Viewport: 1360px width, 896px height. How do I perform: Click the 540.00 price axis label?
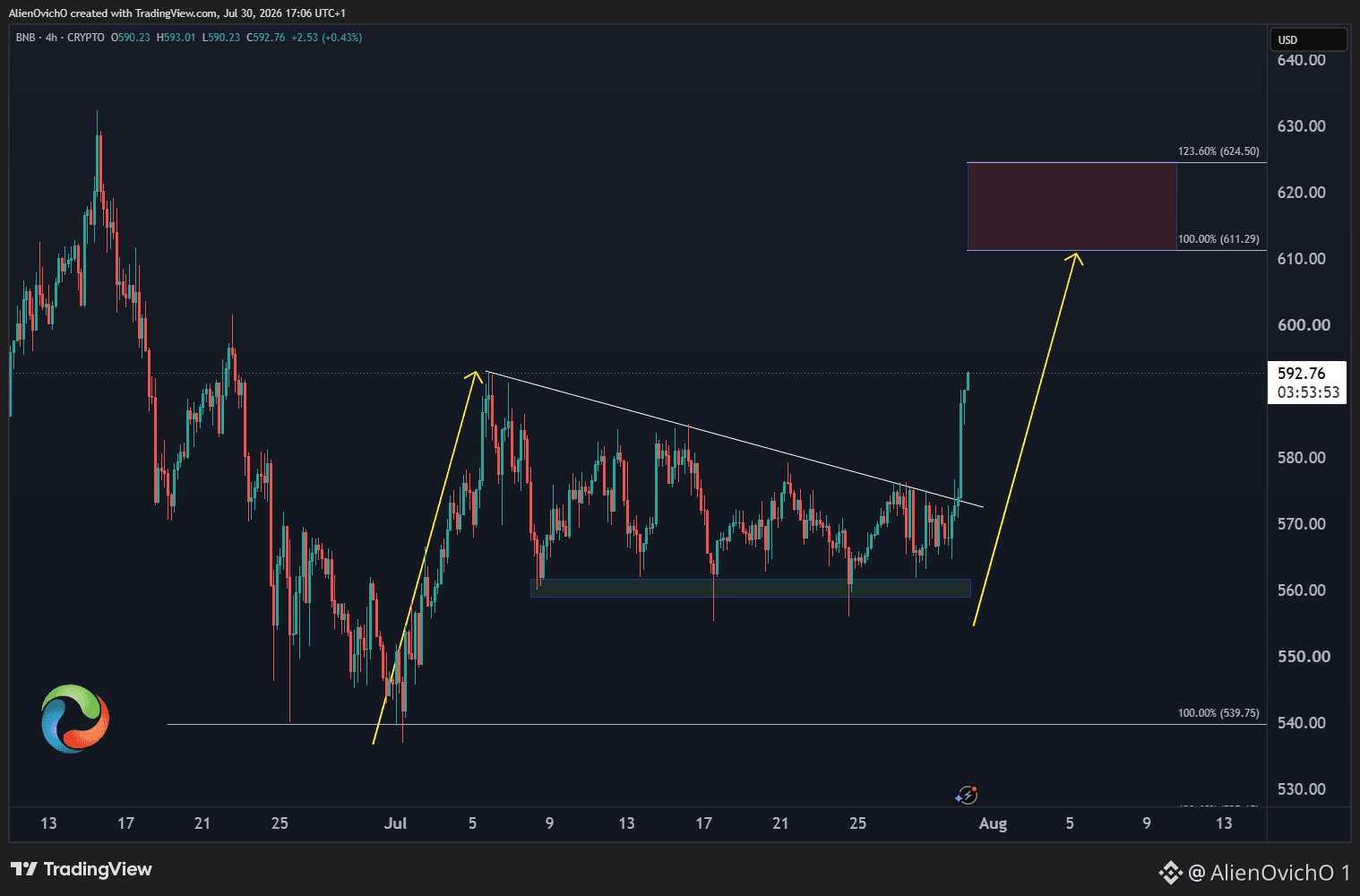tap(1302, 723)
